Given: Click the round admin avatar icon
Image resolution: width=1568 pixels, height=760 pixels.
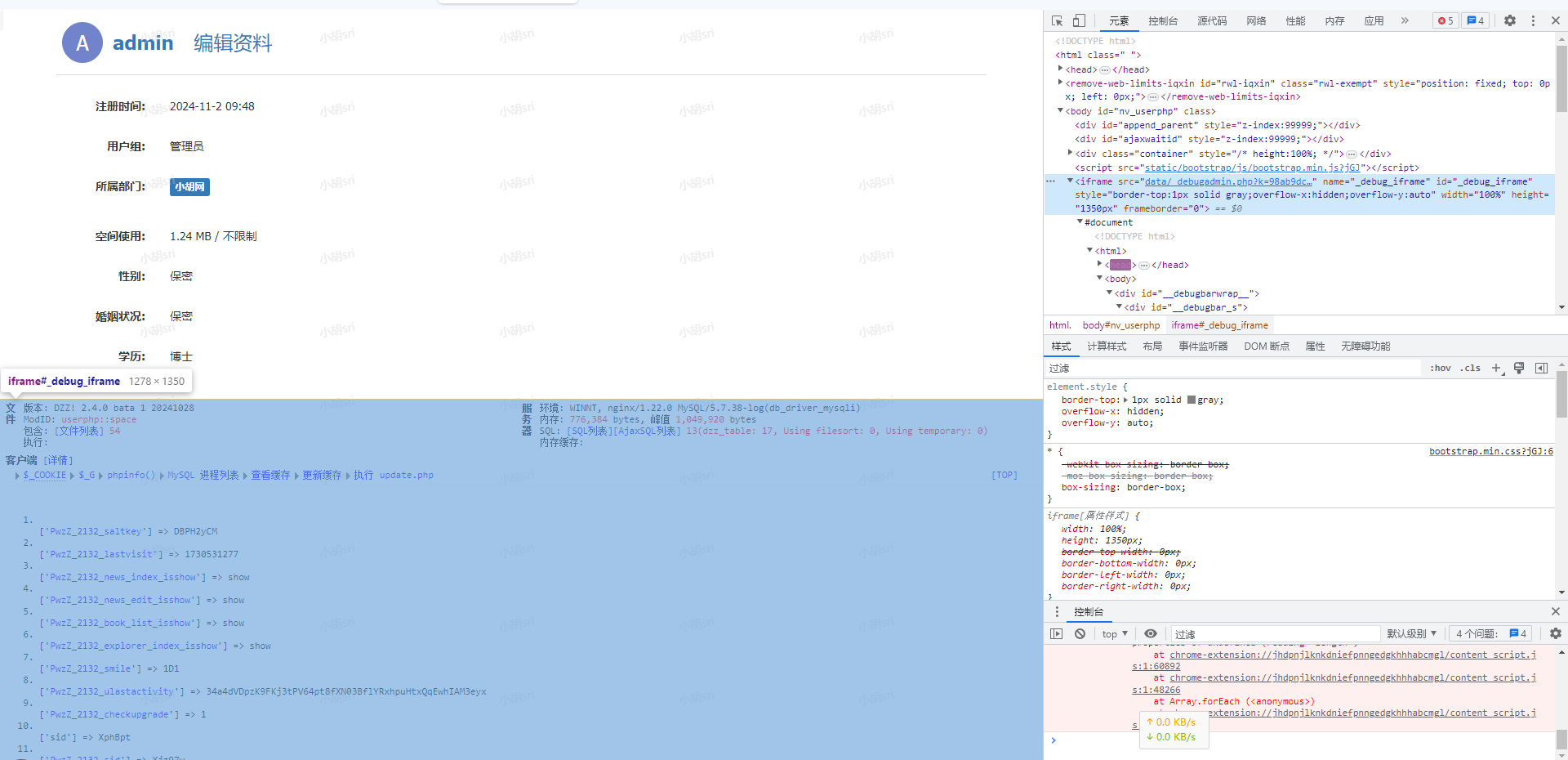Looking at the screenshot, I should [82, 42].
